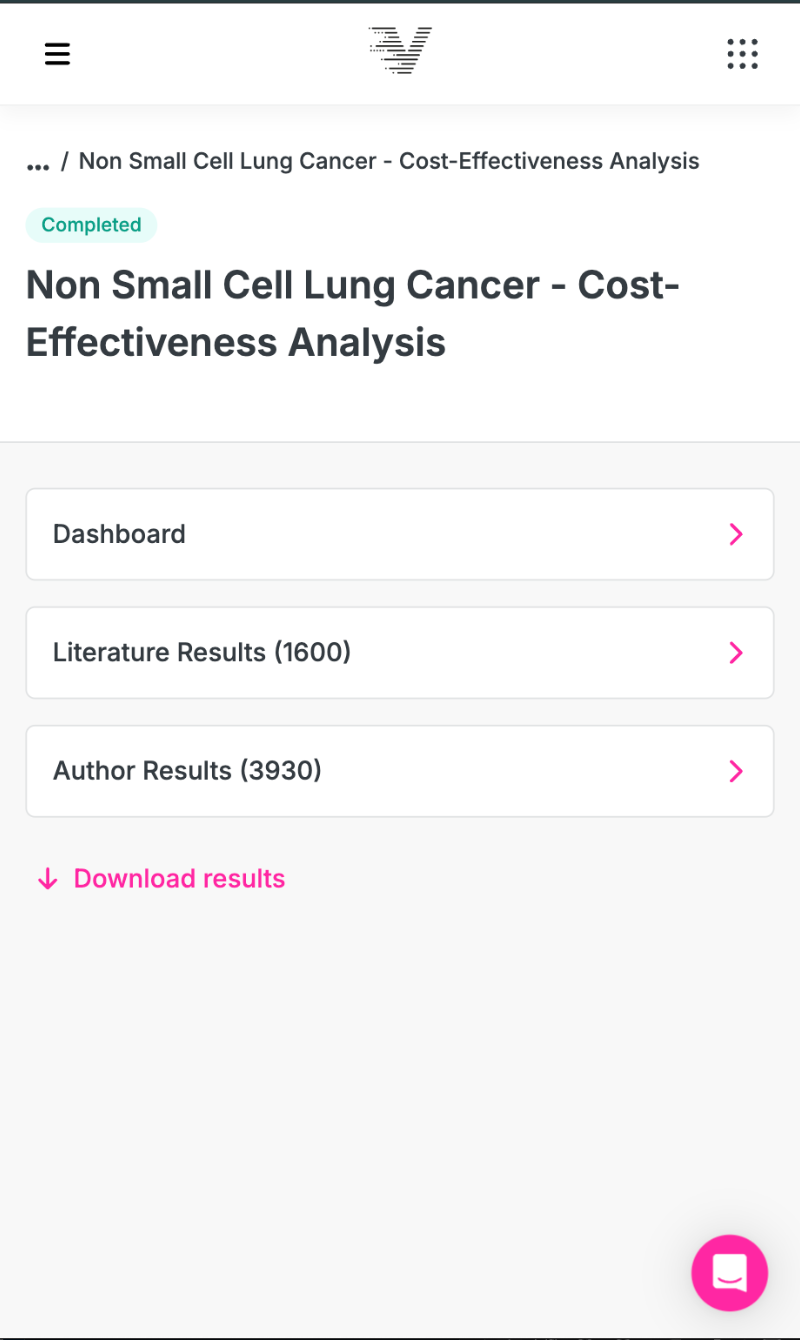Click the breadcrumb slash separator

(65, 161)
